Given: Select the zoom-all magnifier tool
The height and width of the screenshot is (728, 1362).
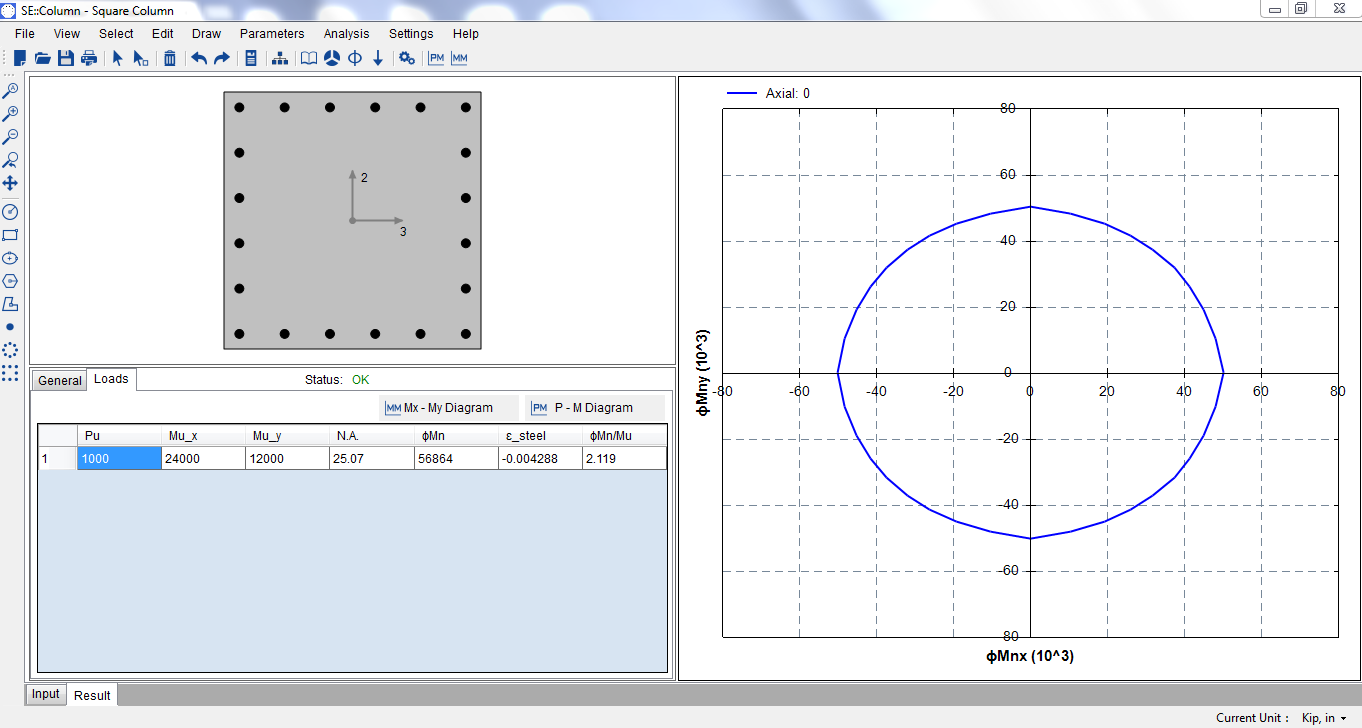Looking at the screenshot, I should (10, 90).
